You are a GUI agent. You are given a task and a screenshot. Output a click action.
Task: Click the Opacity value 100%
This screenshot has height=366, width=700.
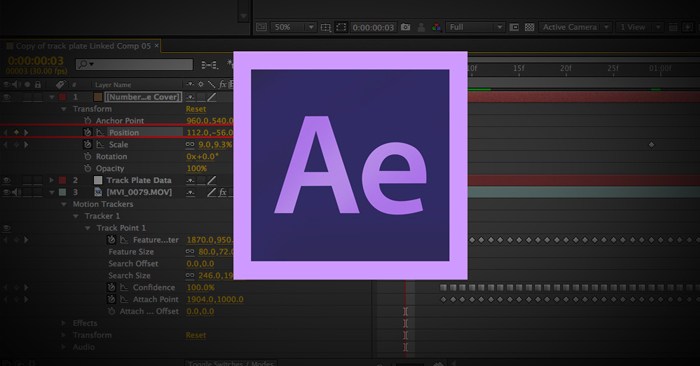click(197, 169)
